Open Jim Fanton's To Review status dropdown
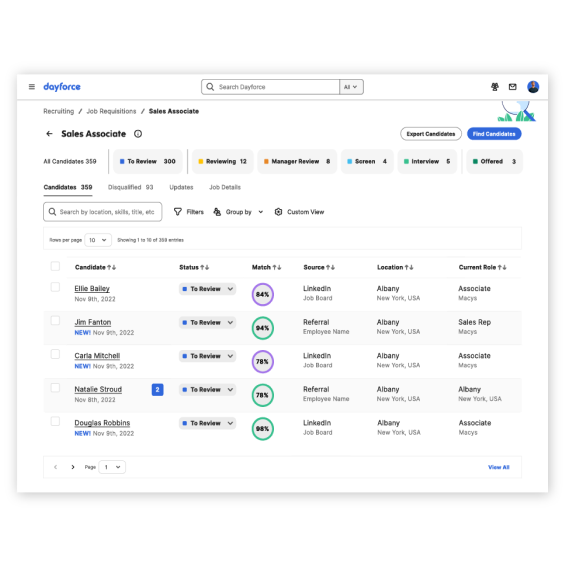Viewport: 569px width, 568px height. point(208,323)
